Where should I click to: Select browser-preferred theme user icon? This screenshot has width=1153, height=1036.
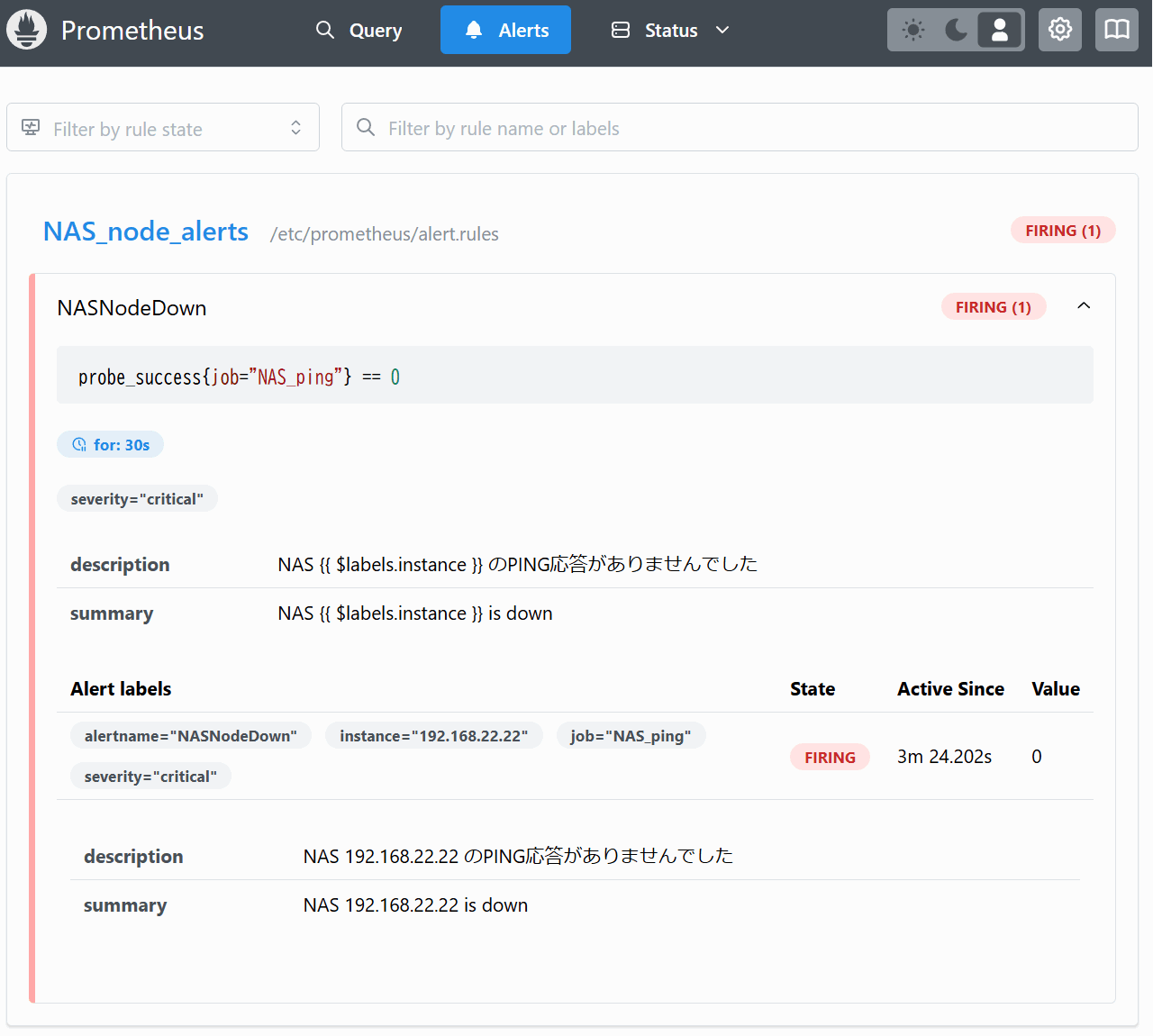(x=1000, y=30)
